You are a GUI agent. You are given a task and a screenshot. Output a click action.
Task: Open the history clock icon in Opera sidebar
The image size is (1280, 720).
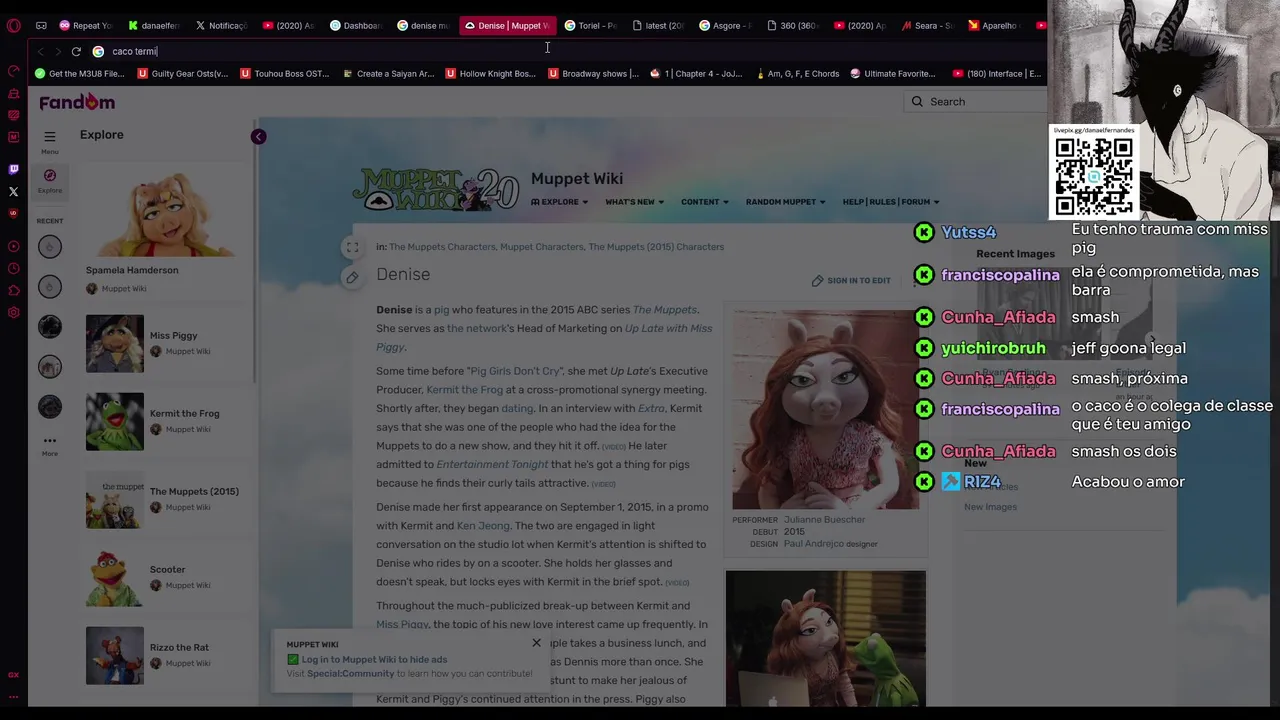[13, 268]
